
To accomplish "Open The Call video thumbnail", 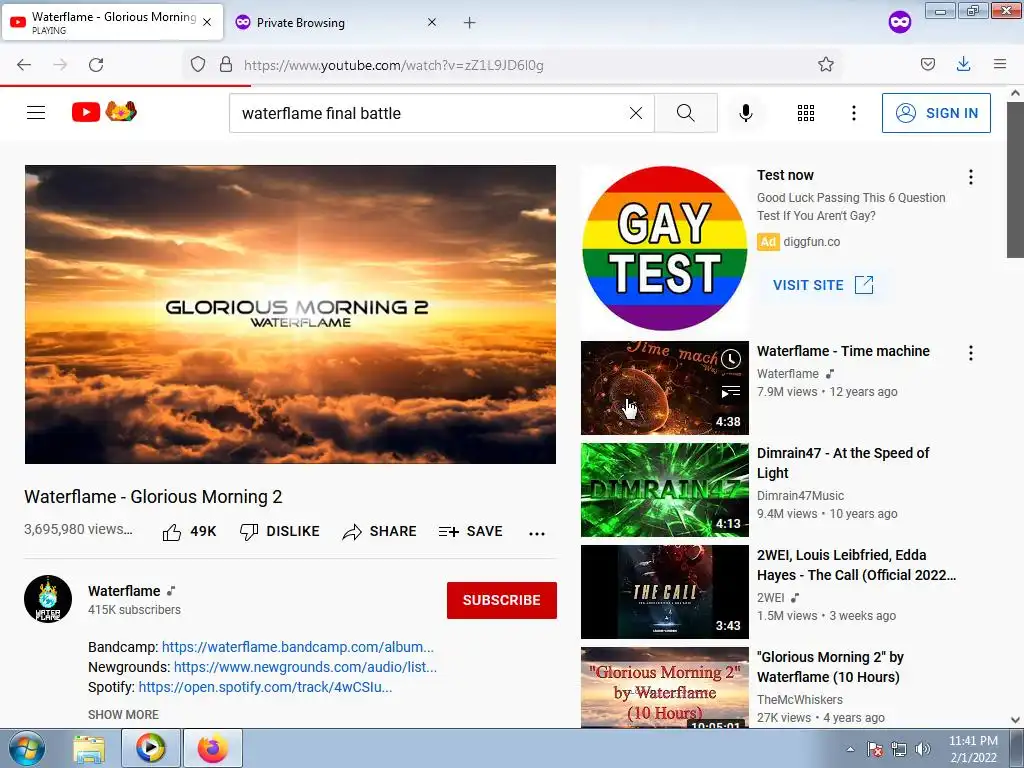I will pyautogui.click(x=665, y=592).
